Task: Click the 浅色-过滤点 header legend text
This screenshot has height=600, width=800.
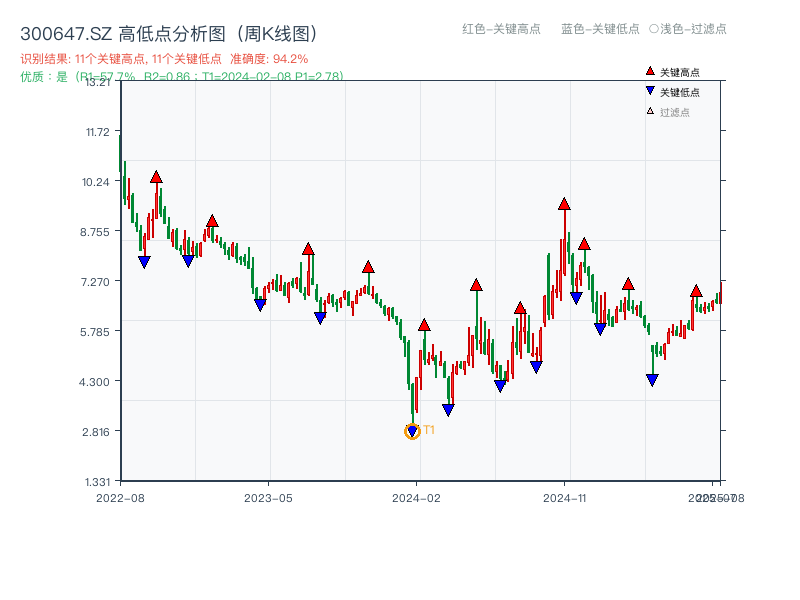Action: coord(688,29)
